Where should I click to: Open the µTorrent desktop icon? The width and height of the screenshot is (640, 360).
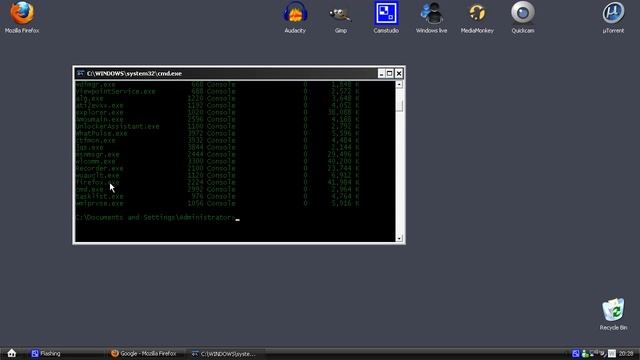point(613,17)
